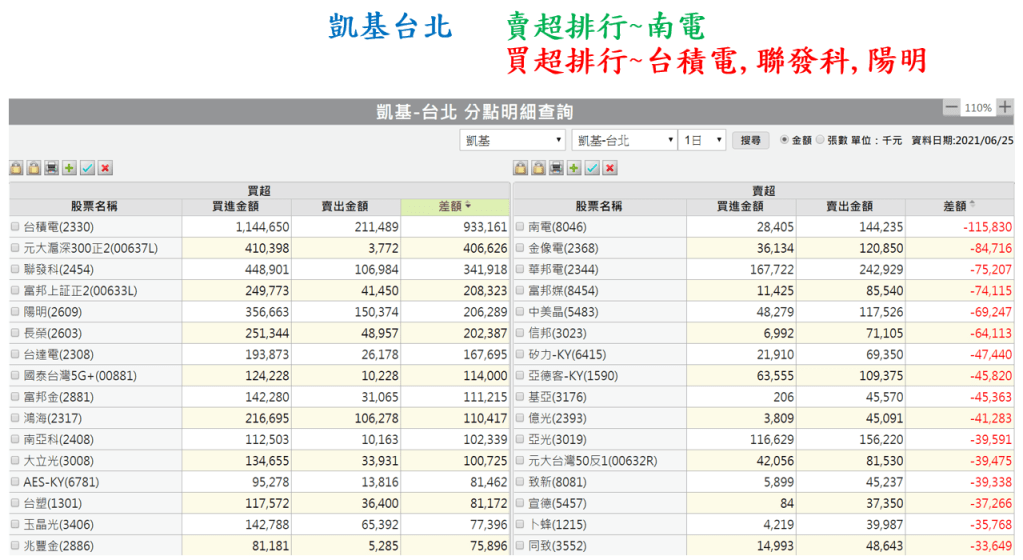Click the 聯發科(2454) stock name
The image size is (1023, 560).
tap(58, 270)
